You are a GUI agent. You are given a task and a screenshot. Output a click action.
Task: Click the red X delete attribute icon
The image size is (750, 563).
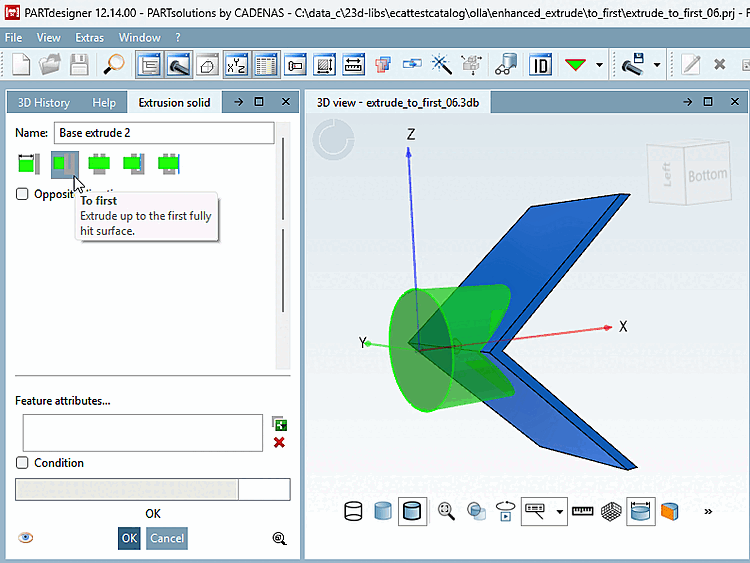click(279, 442)
